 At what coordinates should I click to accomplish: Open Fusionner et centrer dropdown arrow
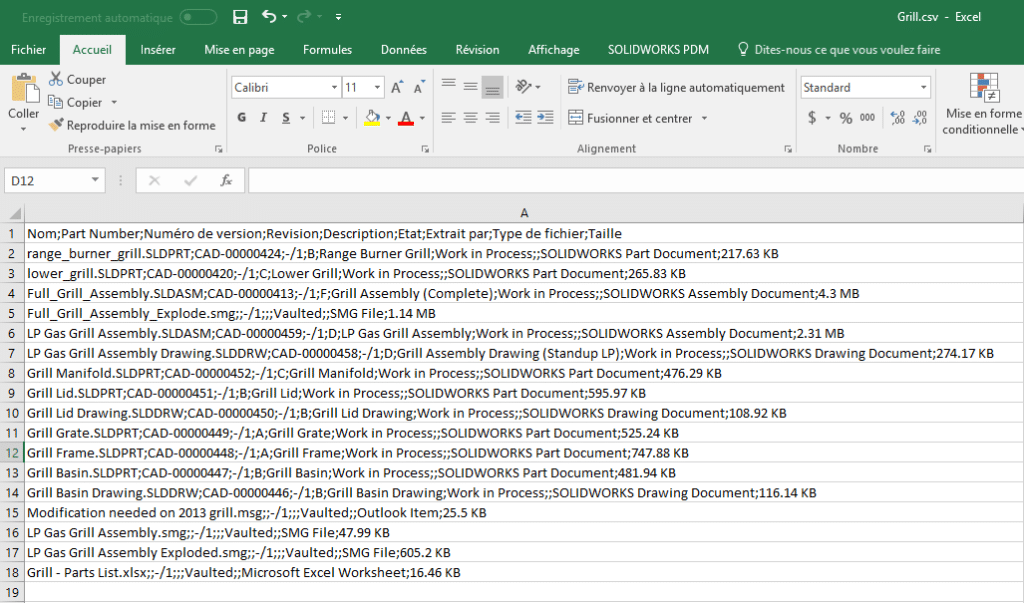tap(704, 118)
